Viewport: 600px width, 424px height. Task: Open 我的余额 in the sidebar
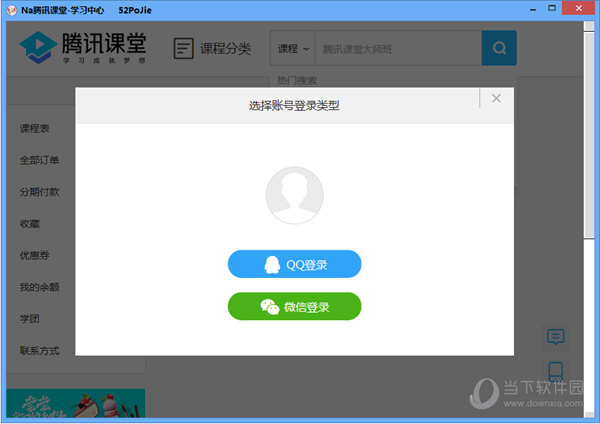coord(39,287)
